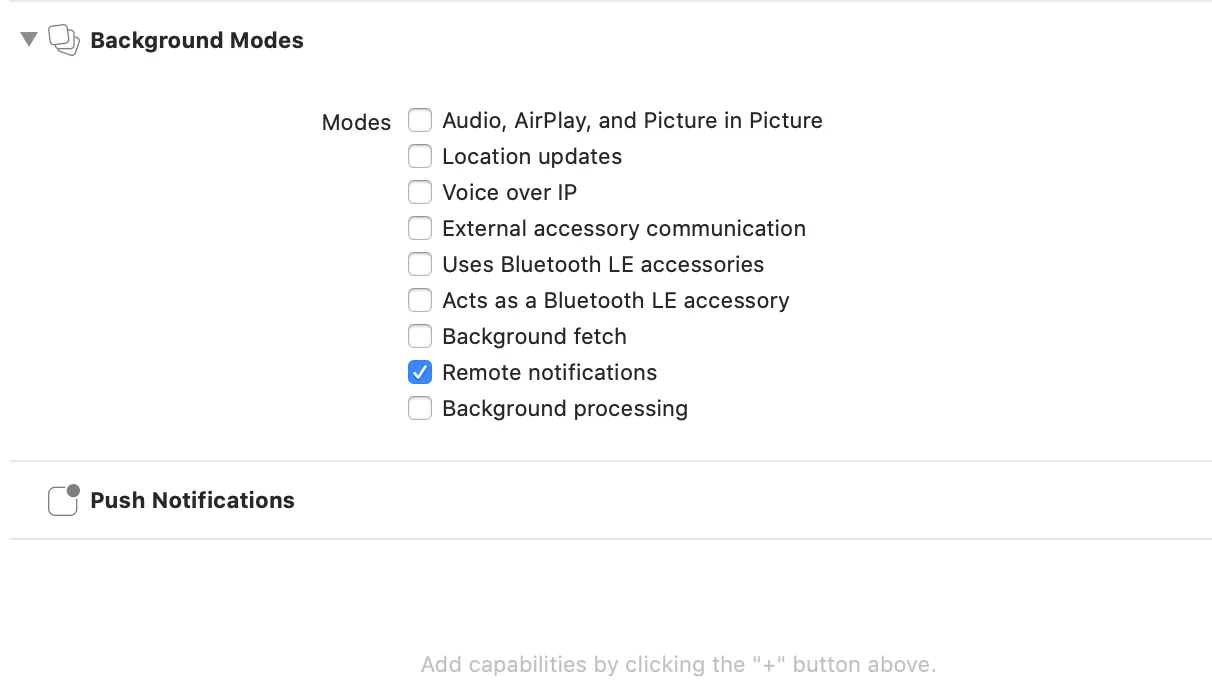Click the "Background fetch" label text
1212x686 pixels.
534,337
